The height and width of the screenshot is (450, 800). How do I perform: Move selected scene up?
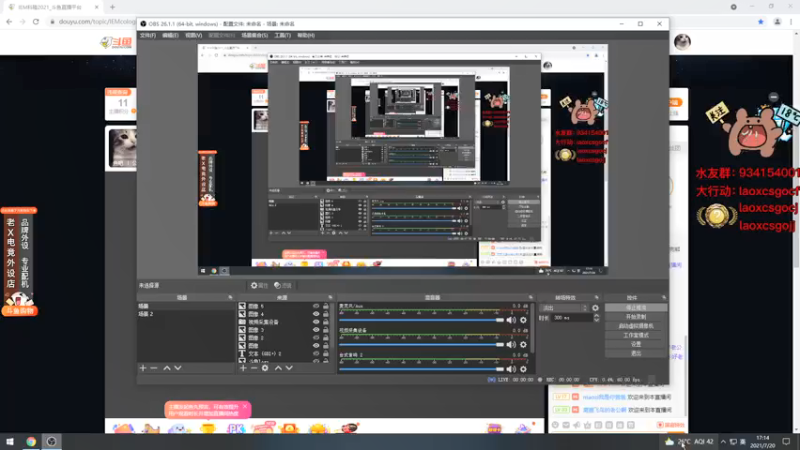(167, 368)
